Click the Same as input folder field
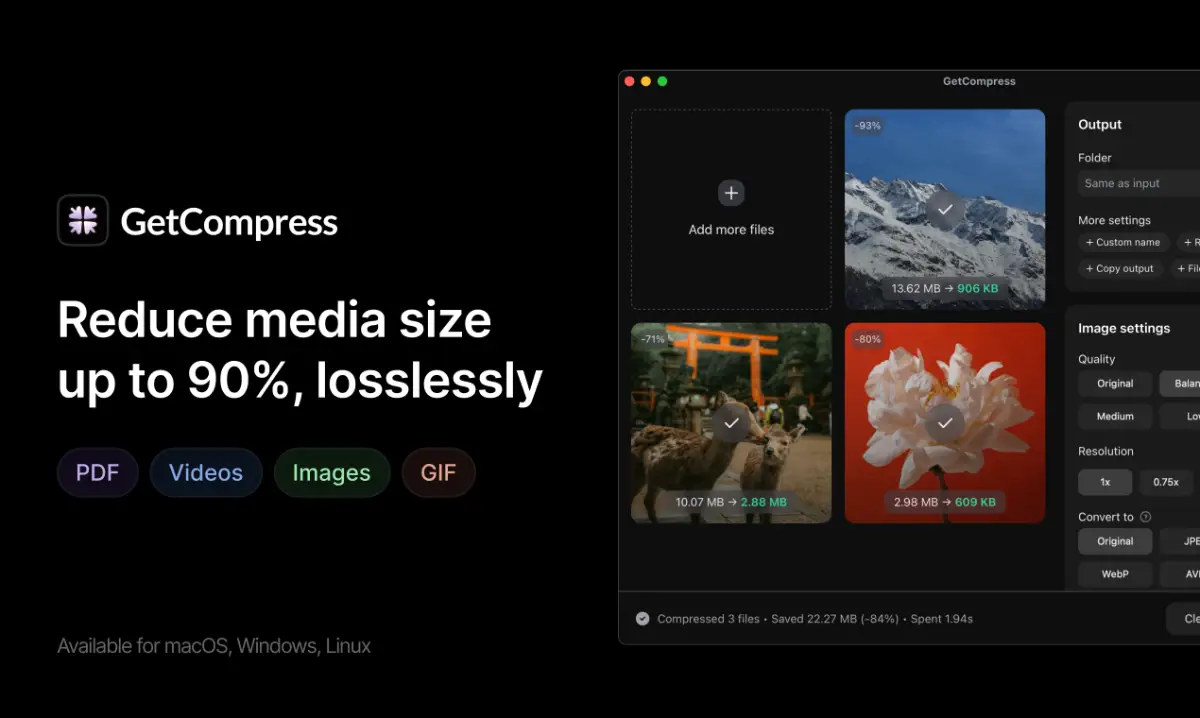 coord(1139,183)
